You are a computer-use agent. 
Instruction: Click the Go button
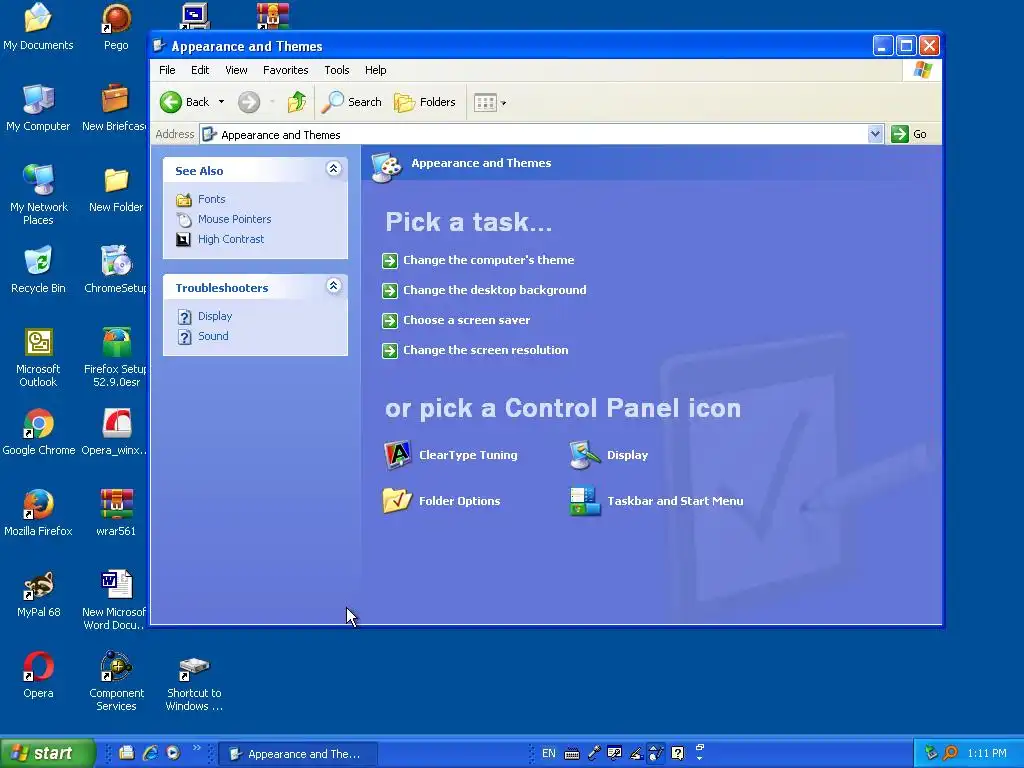point(910,134)
